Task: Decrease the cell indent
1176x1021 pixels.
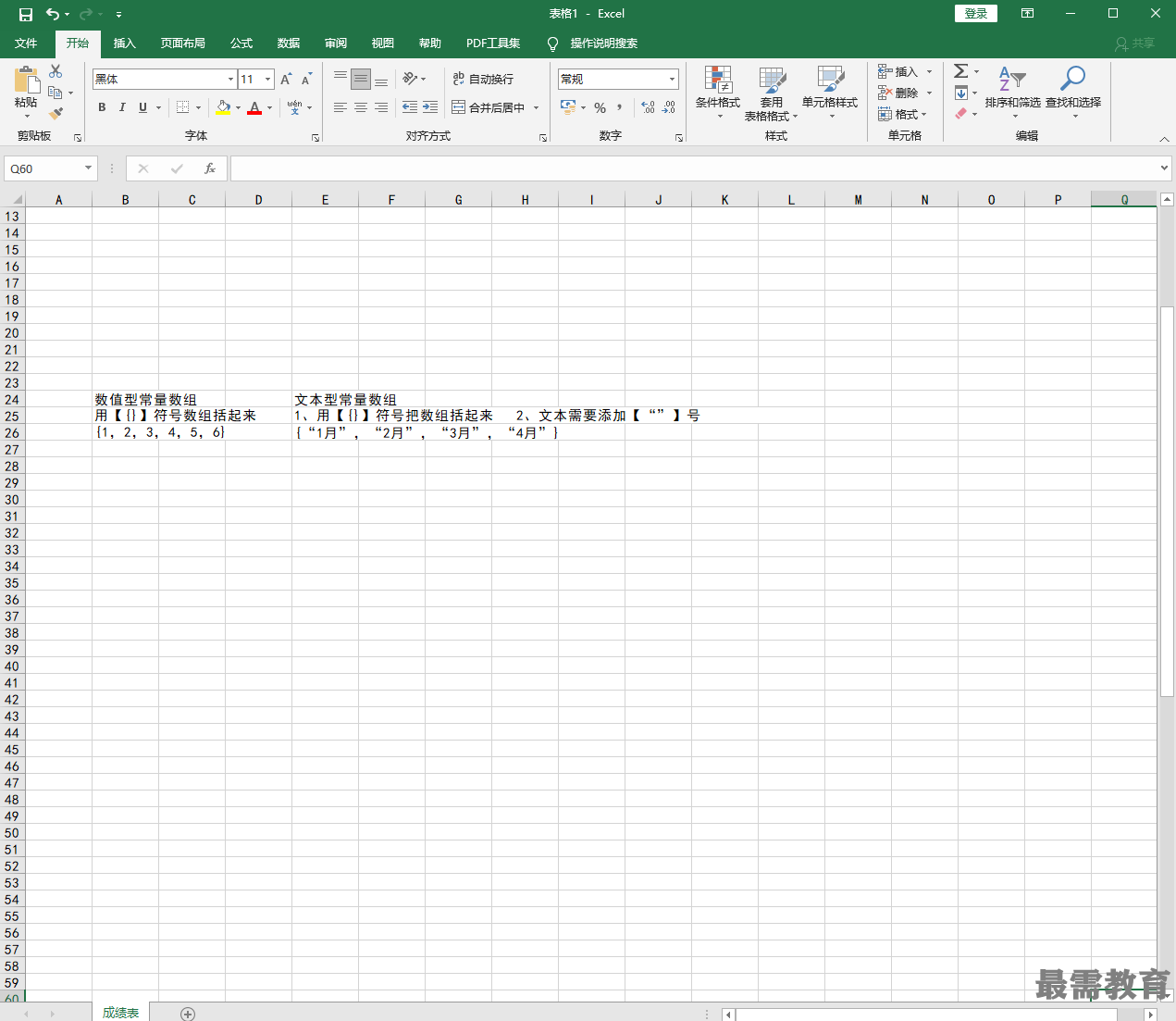Action: click(x=410, y=107)
